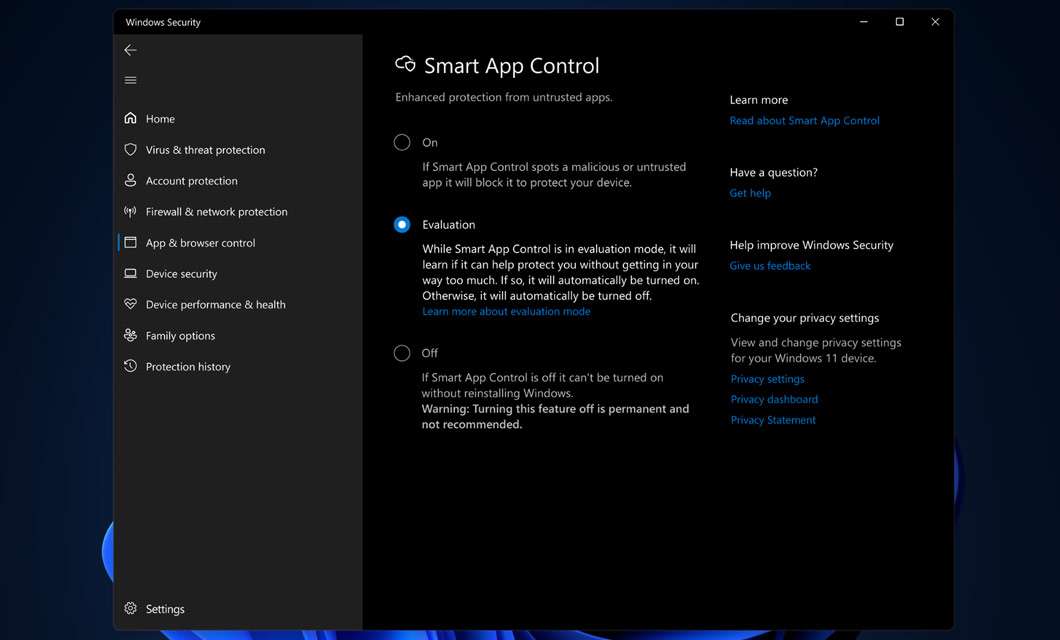The image size is (1060, 640).
Task: Click the Device security laptop icon
Action: (131, 273)
